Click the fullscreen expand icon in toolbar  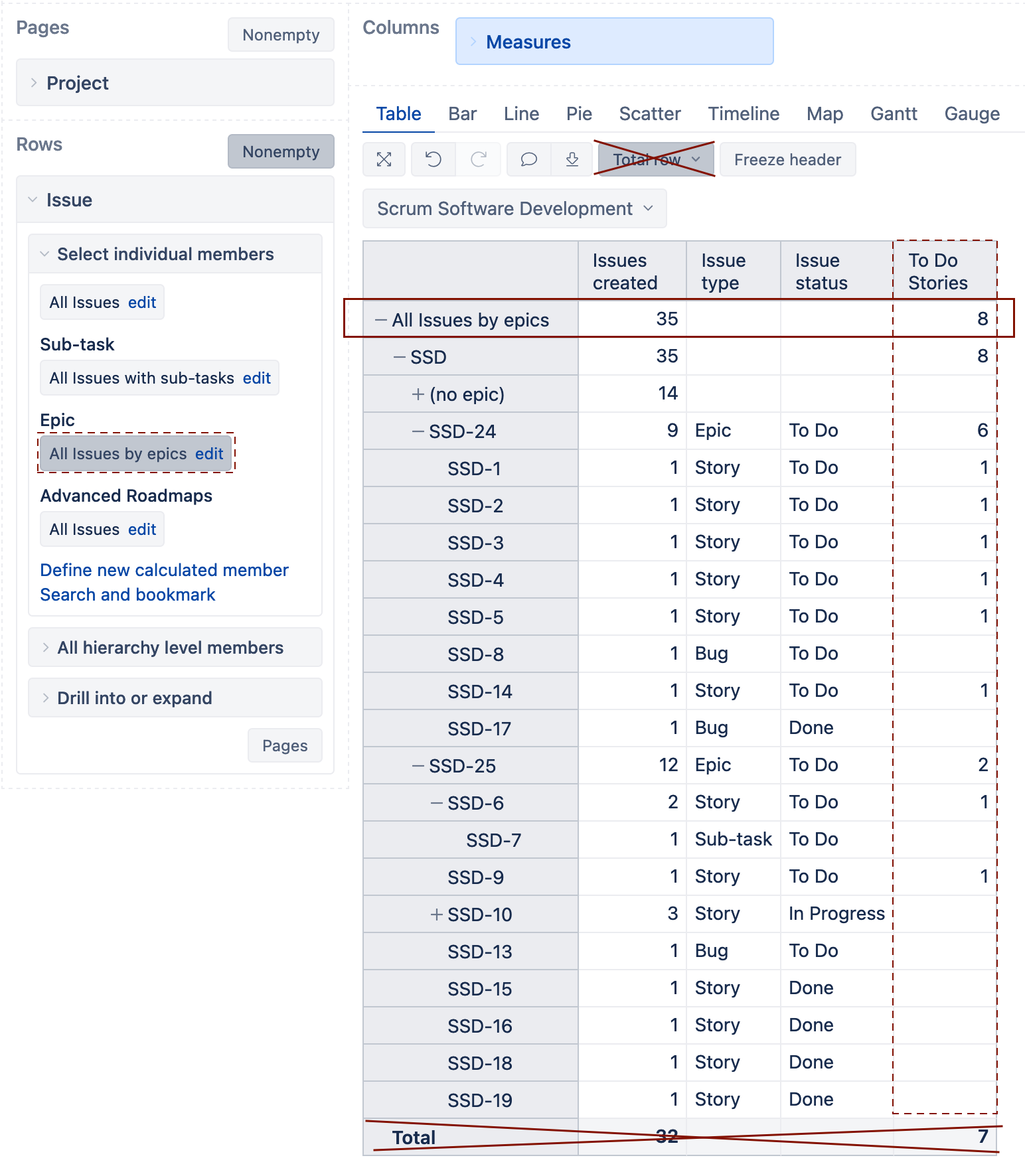point(384,159)
